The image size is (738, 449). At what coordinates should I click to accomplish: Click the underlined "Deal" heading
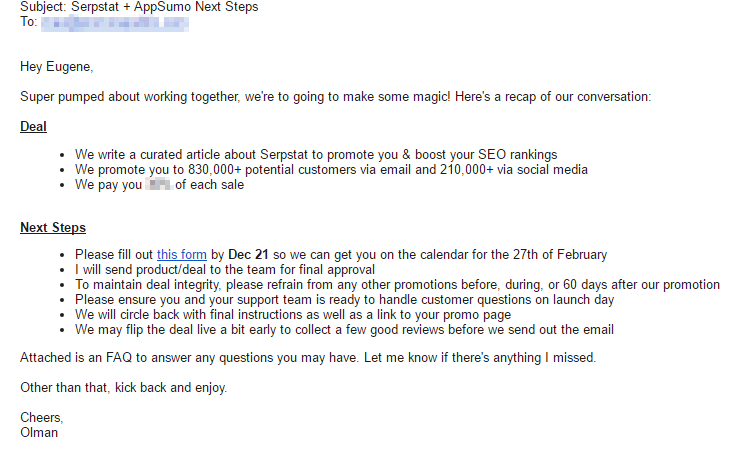click(x=33, y=127)
